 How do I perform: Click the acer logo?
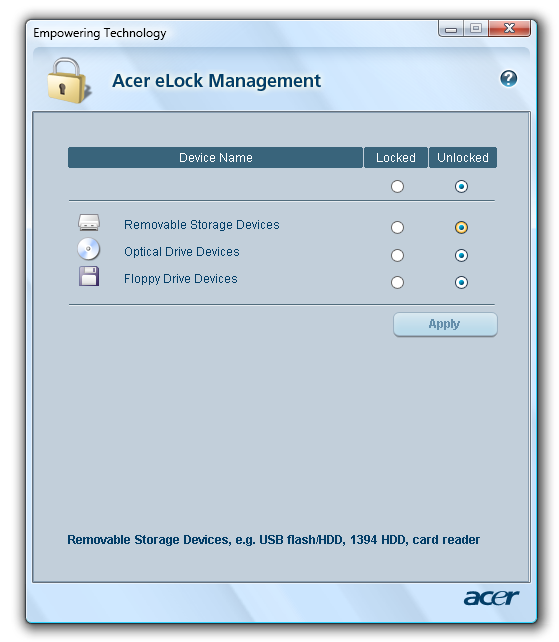point(491,597)
